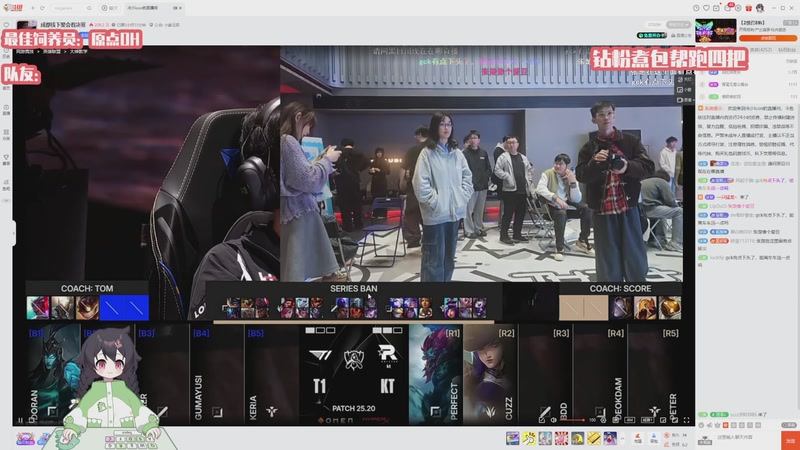The image size is (800, 450).
Task: Close the stream tab with its X
Action: tap(181, 8)
